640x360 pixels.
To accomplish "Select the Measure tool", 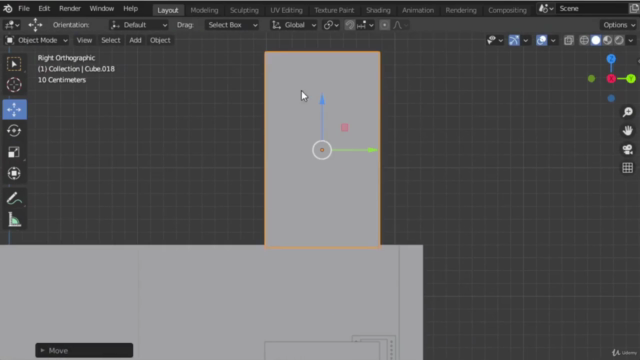I will 14,220.
